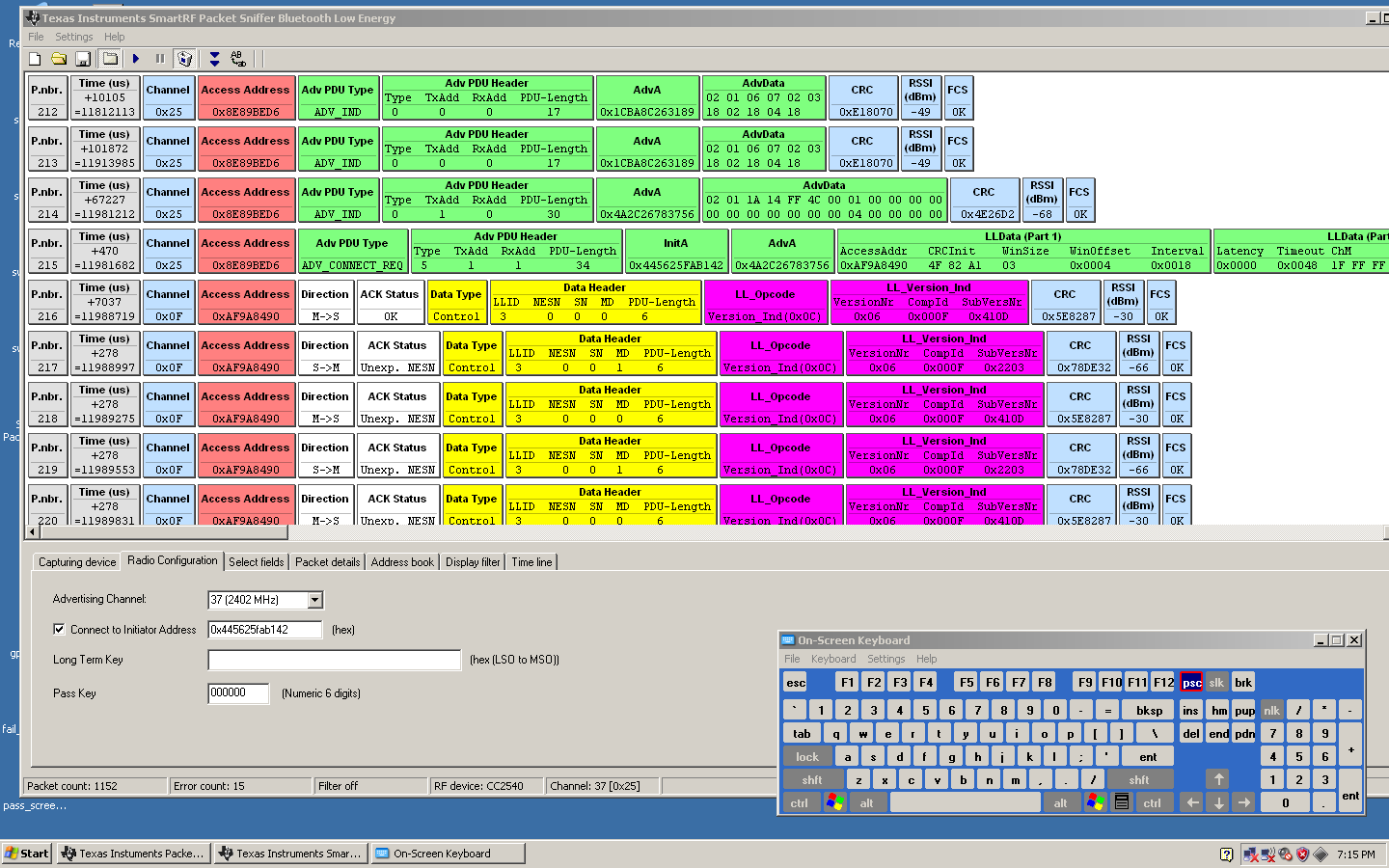Toggle the nlk num lock key

pos(1272,711)
